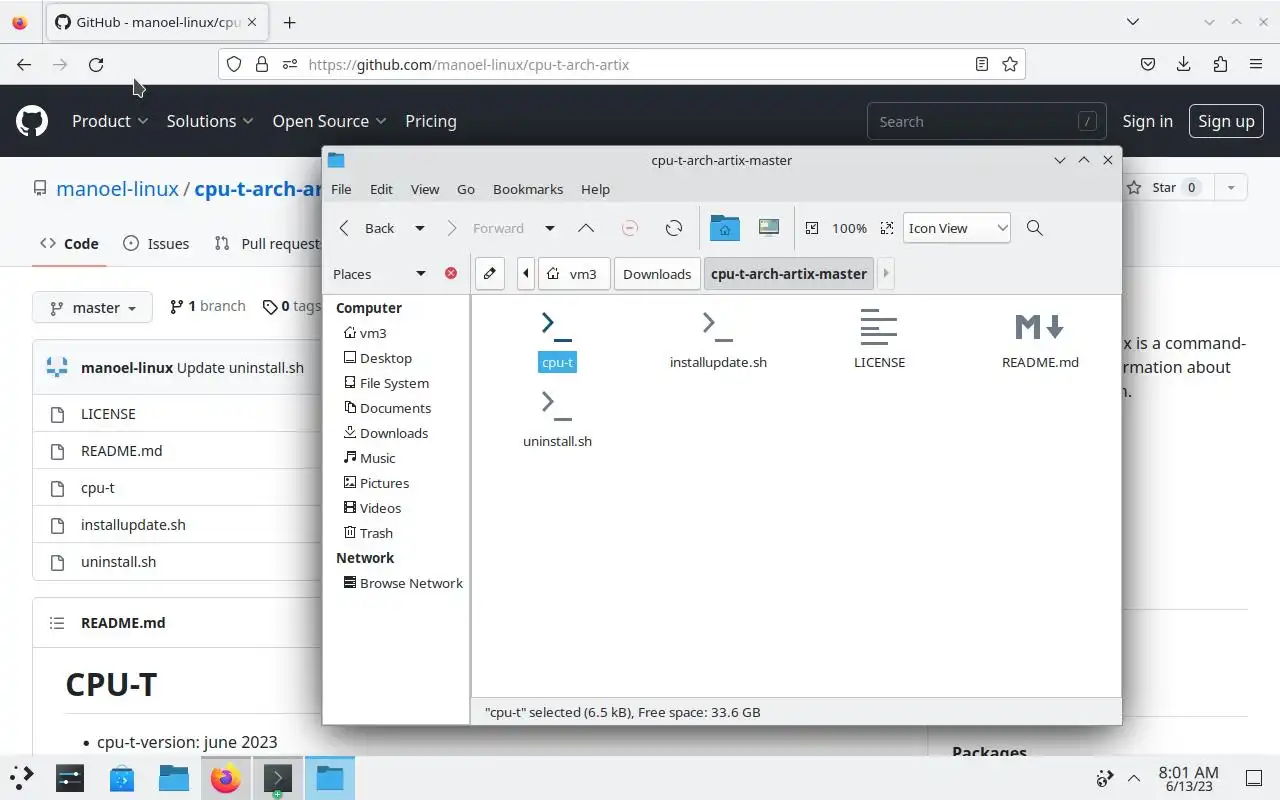The image size is (1280, 800).
Task: Open the Bookmarks menu
Action: pyautogui.click(x=528, y=189)
